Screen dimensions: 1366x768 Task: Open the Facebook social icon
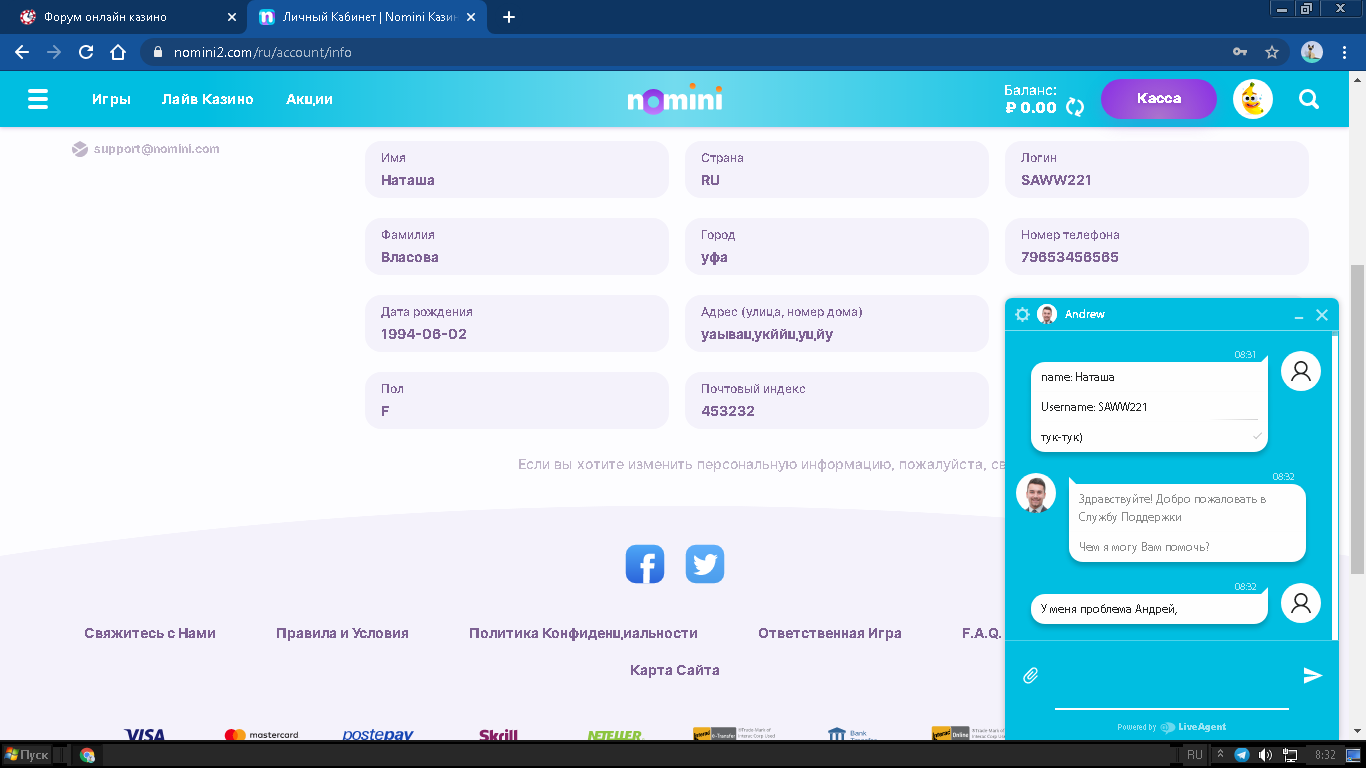[x=645, y=564]
